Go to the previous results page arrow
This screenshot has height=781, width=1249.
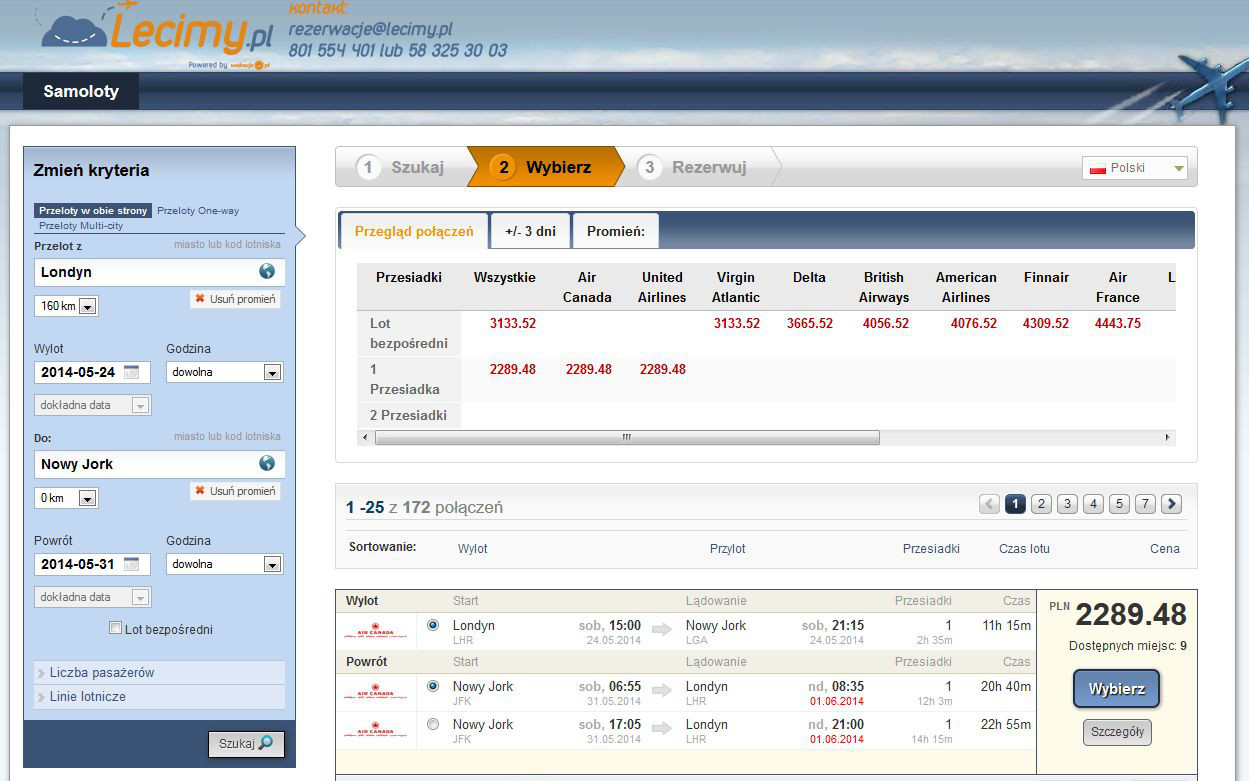[989, 504]
